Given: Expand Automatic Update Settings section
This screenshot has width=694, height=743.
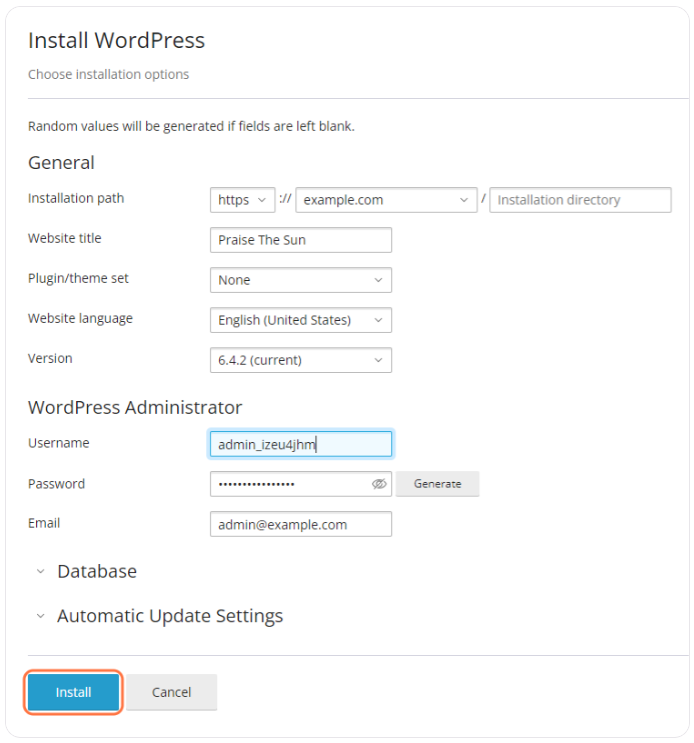Looking at the screenshot, I should pyautogui.click(x=160, y=616).
